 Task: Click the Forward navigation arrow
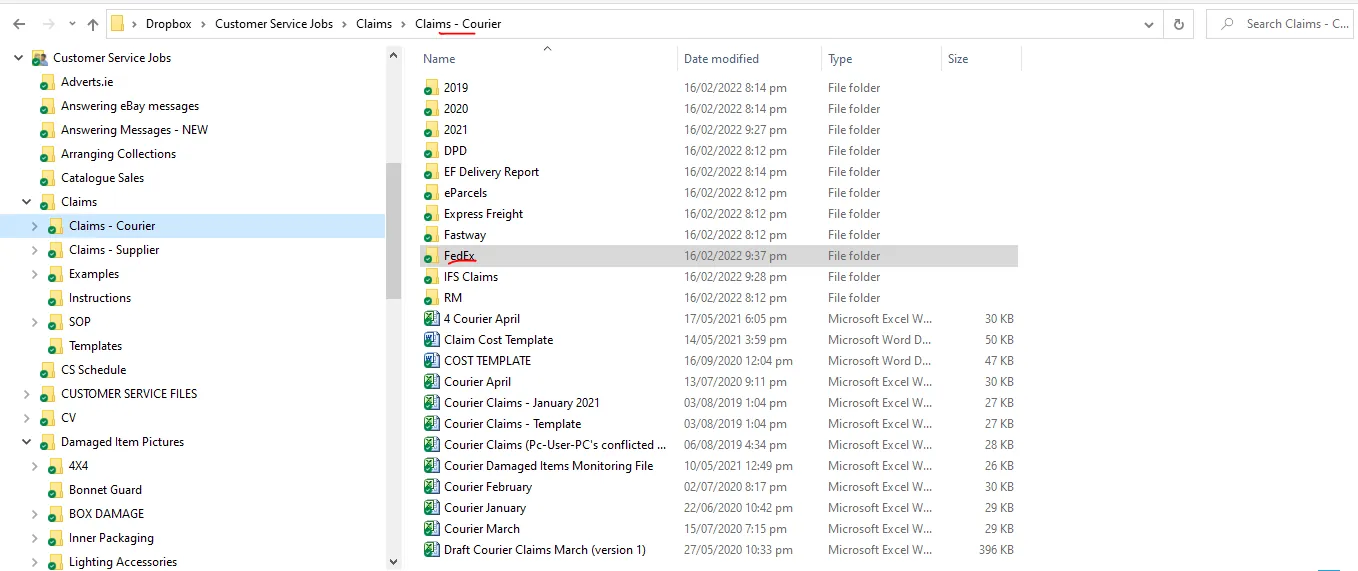coord(49,24)
